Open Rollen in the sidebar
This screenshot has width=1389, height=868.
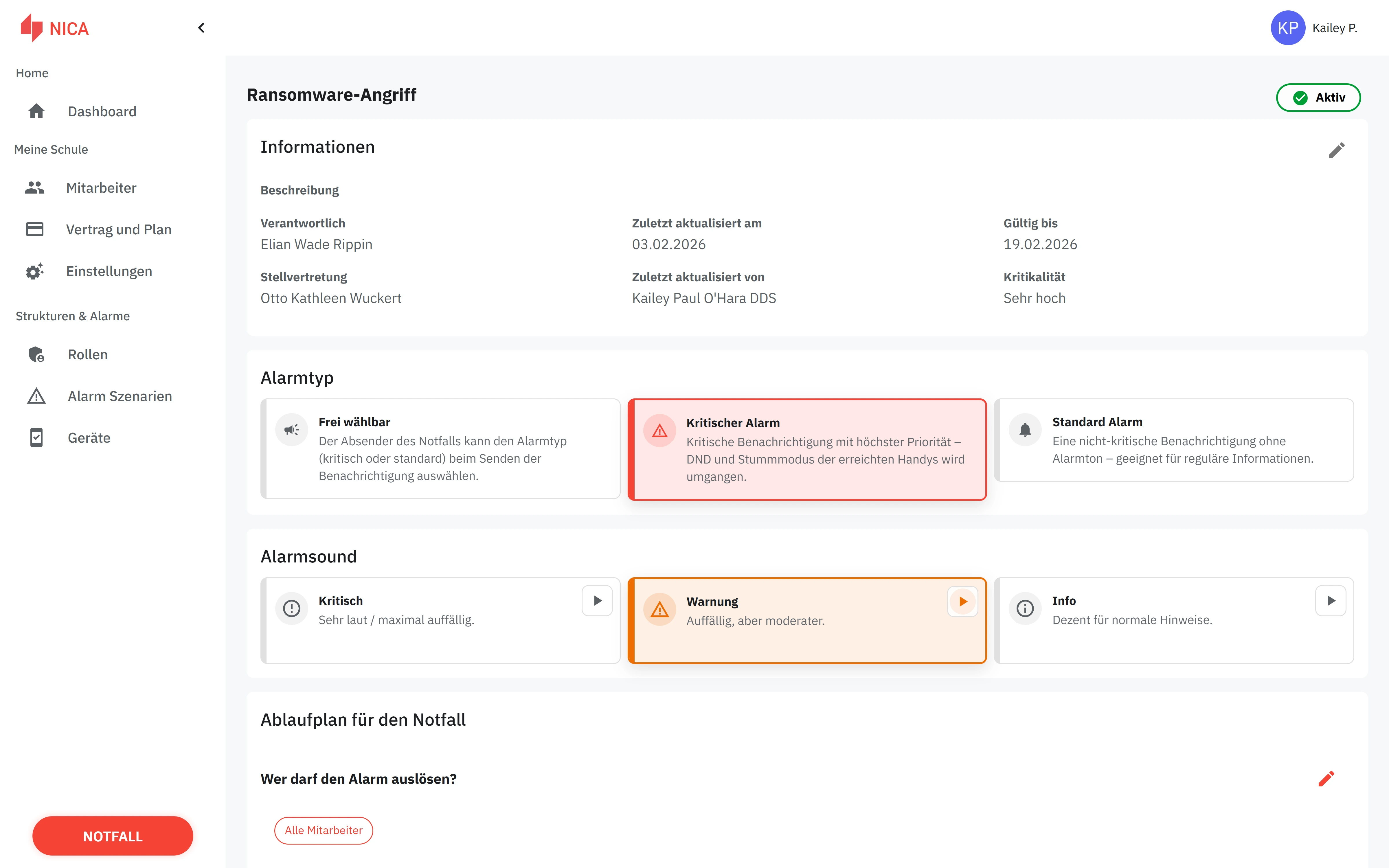(x=88, y=354)
